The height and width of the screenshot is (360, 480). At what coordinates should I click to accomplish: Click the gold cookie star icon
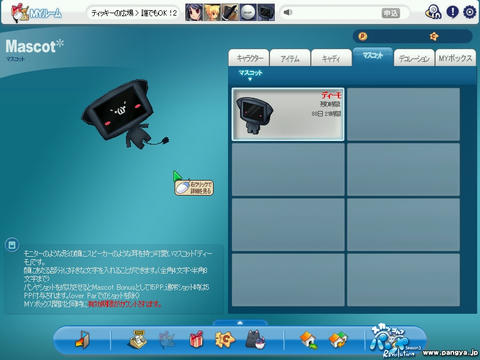pos(225,339)
